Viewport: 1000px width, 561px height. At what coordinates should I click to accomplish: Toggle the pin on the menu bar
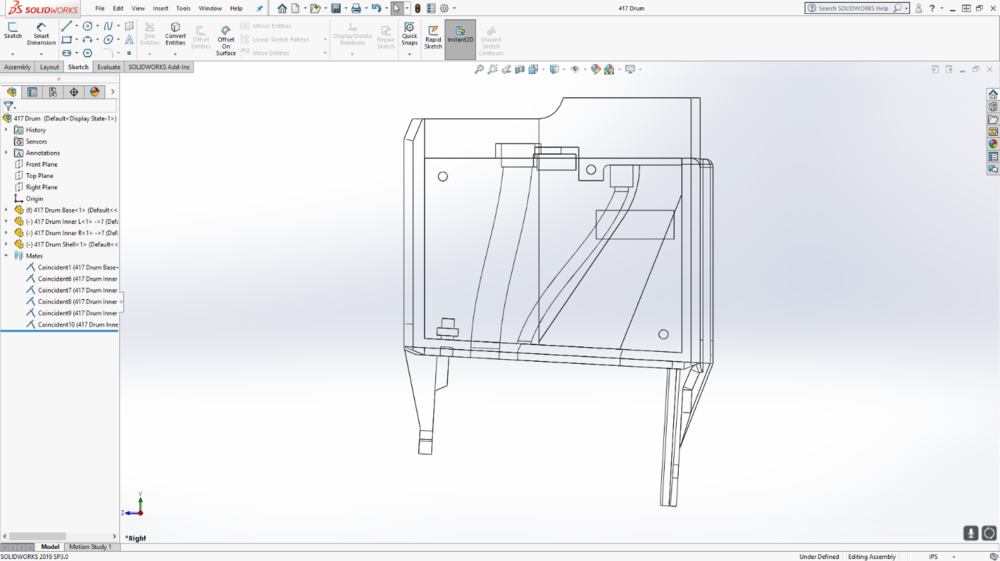click(260, 8)
